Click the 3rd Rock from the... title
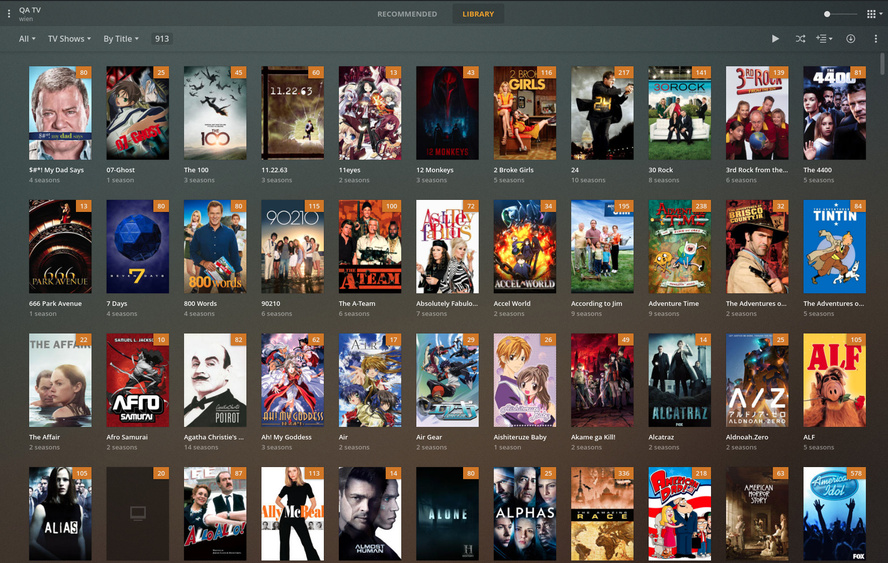Image resolution: width=888 pixels, height=563 pixels. click(757, 170)
